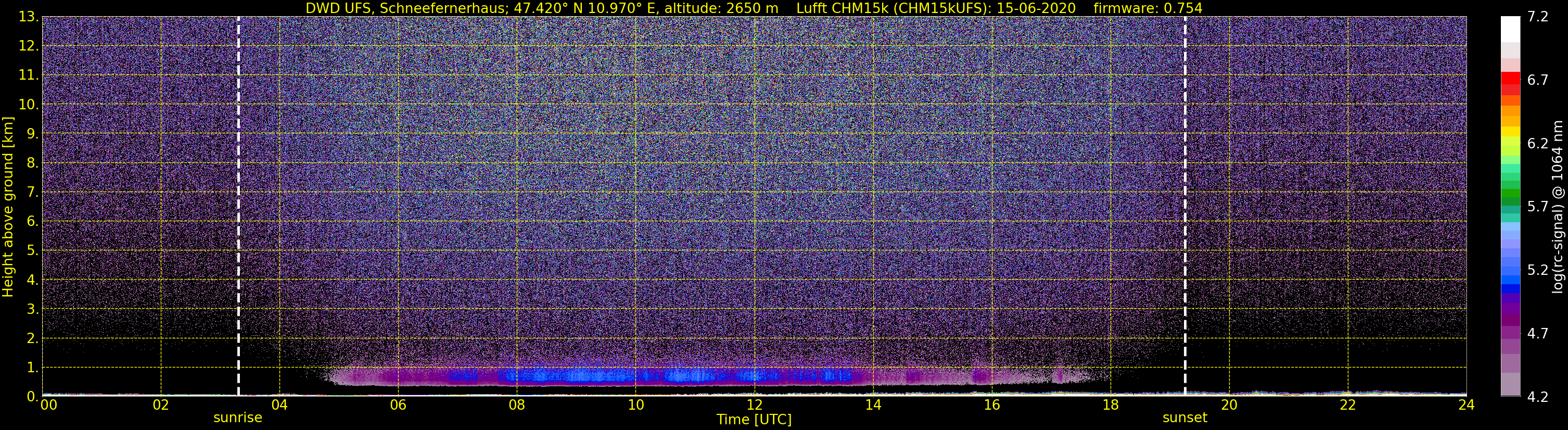
Task: Click the height axis tick '6.'
Action: pos(32,222)
